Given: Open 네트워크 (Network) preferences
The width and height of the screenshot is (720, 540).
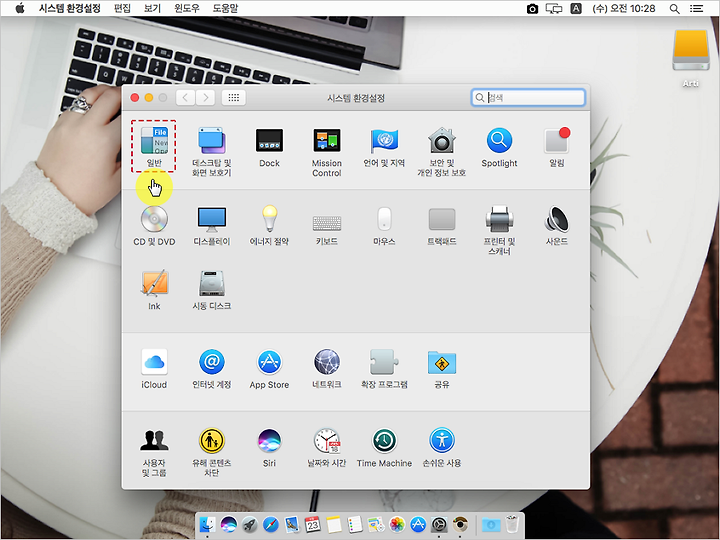Looking at the screenshot, I should 326,369.
